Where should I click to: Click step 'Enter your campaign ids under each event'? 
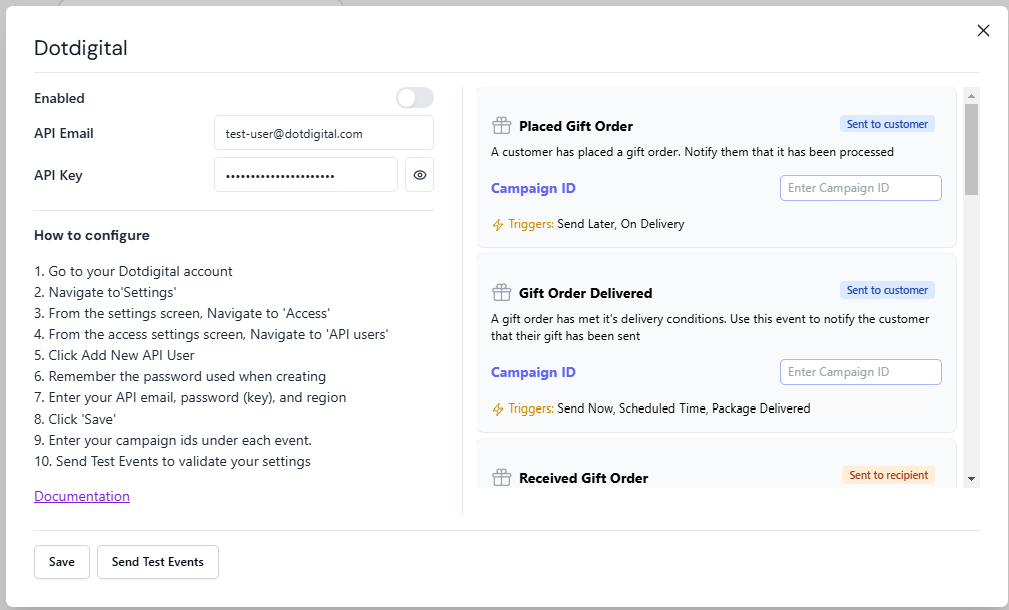click(x=172, y=440)
